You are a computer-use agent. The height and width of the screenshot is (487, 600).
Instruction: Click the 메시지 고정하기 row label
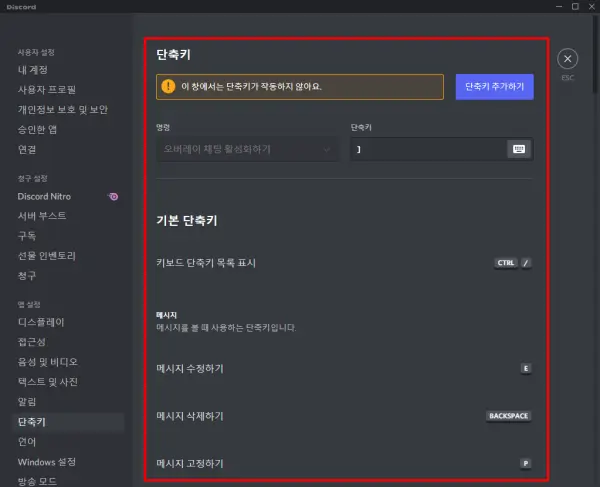click(190, 463)
